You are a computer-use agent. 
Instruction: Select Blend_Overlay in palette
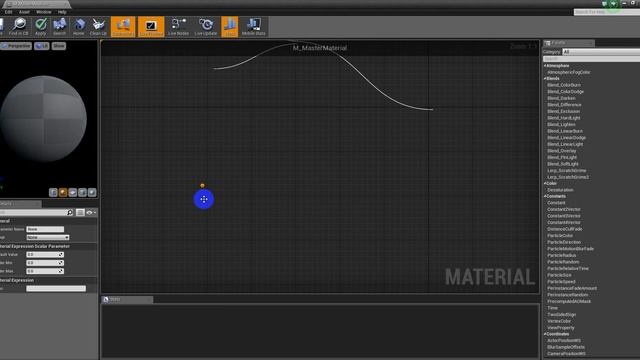pyautogui.click(x=562, y=151)
